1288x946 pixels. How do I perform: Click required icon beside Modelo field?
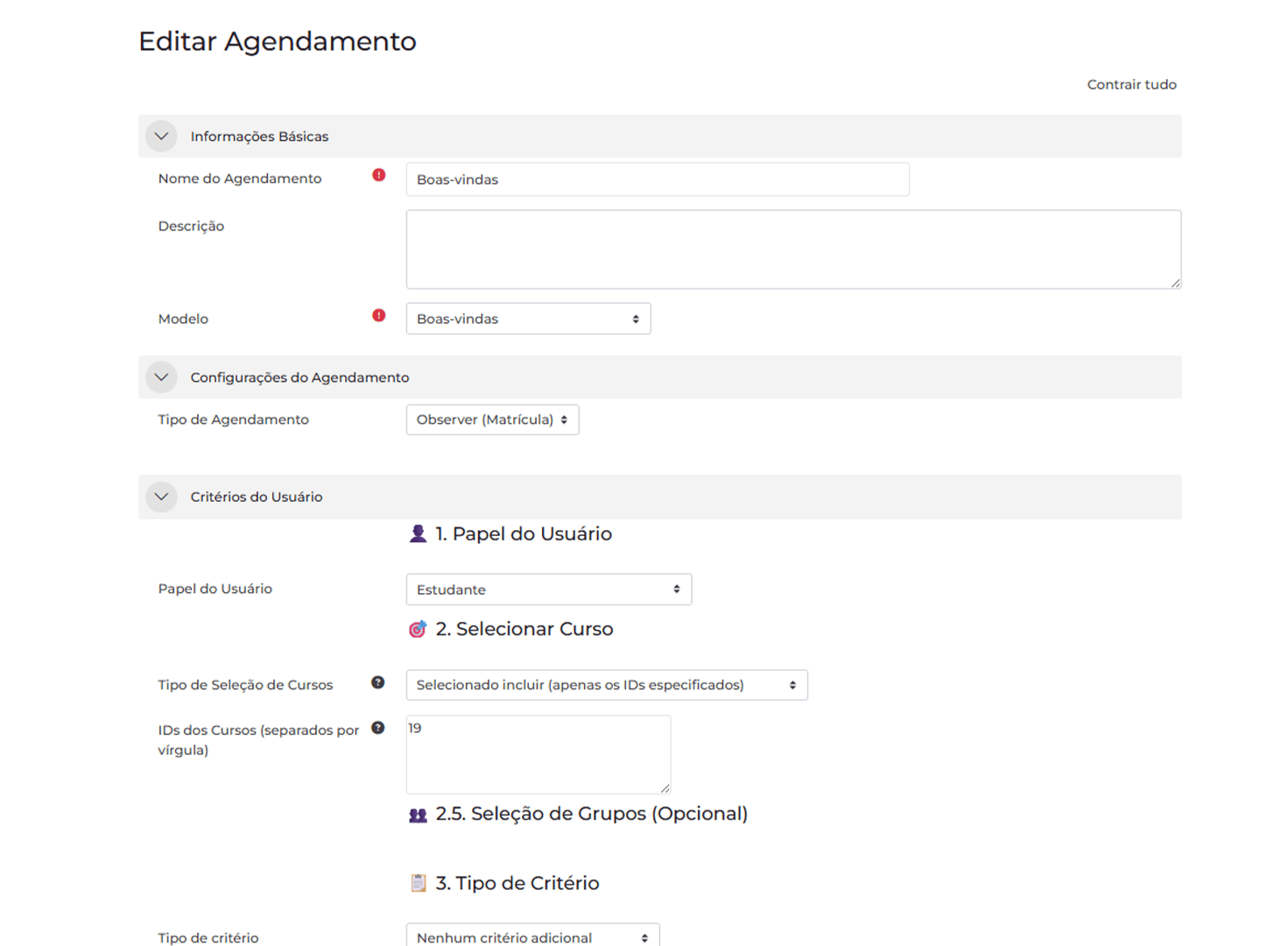point(378,315)
